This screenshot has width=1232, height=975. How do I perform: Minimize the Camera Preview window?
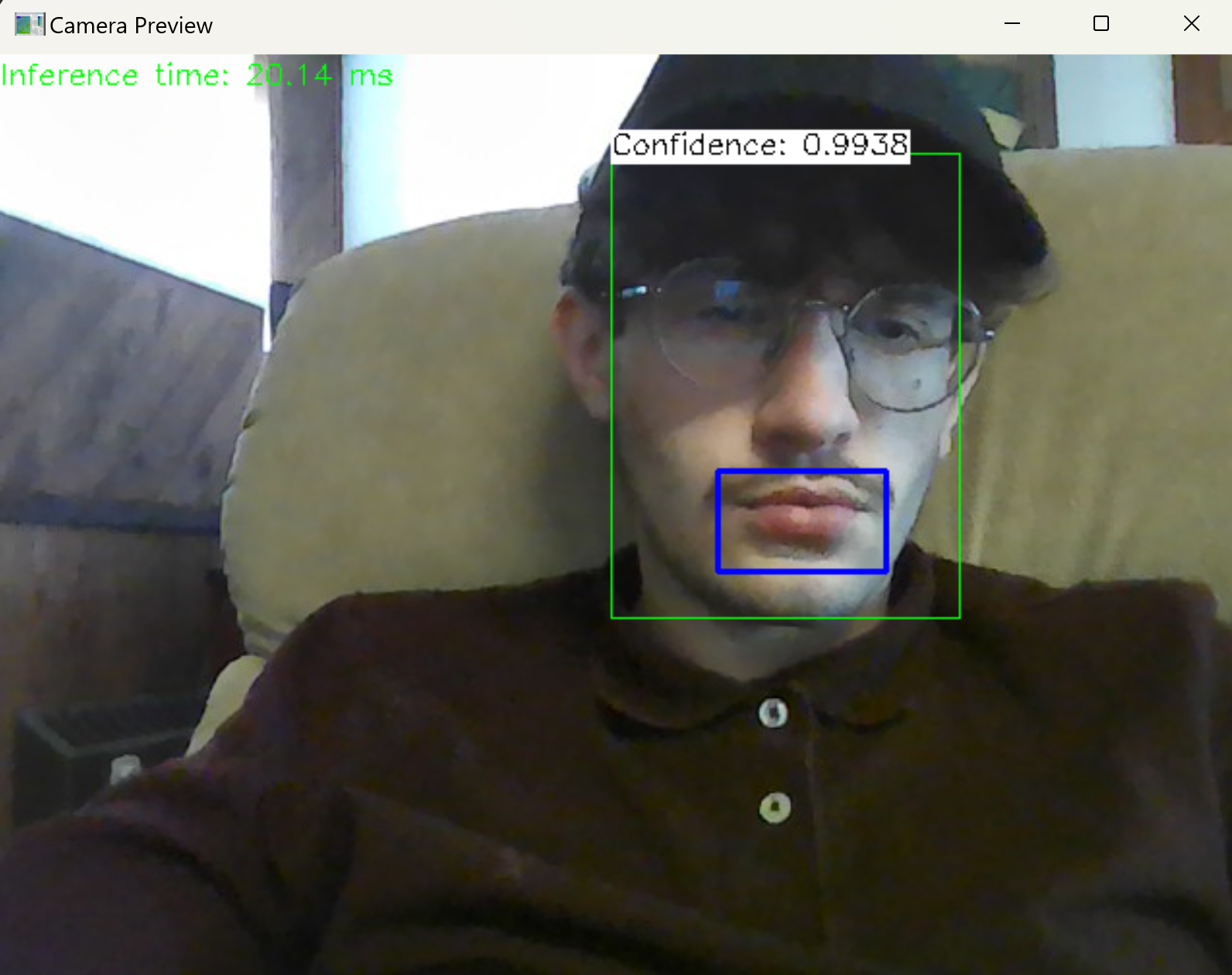tap(1011, 24)
